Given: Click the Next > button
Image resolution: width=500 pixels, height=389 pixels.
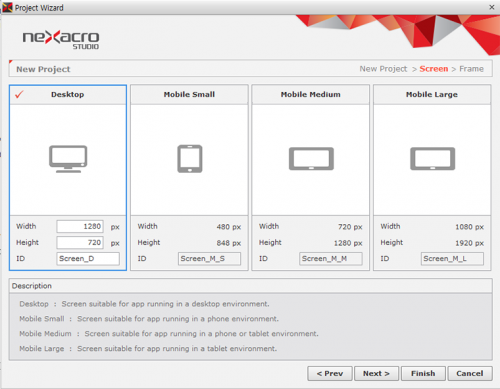Looking at the screenshot, I should coord(376,373).
